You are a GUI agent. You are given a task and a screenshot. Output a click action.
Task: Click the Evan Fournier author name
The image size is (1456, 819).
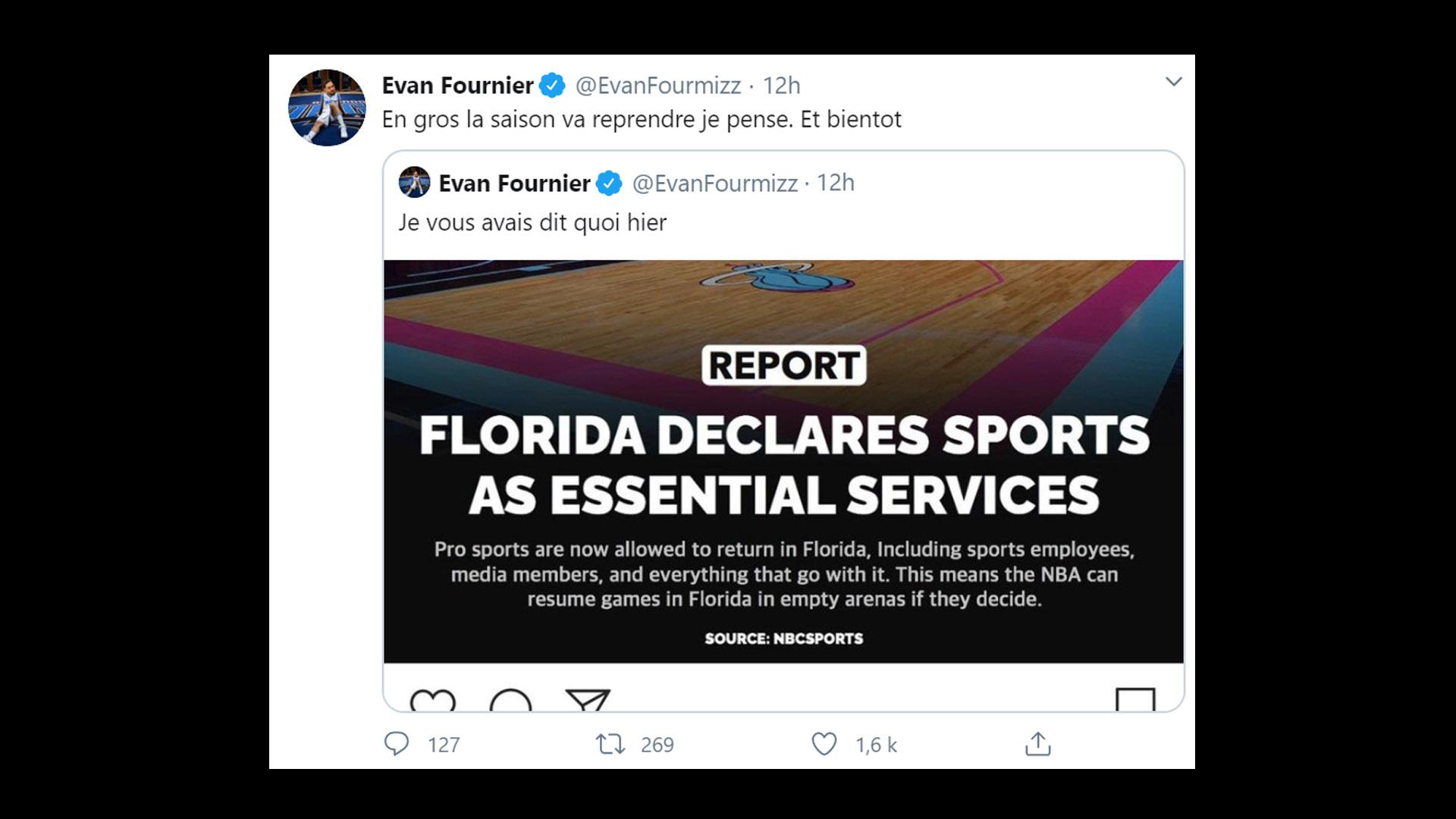[457, 86]
